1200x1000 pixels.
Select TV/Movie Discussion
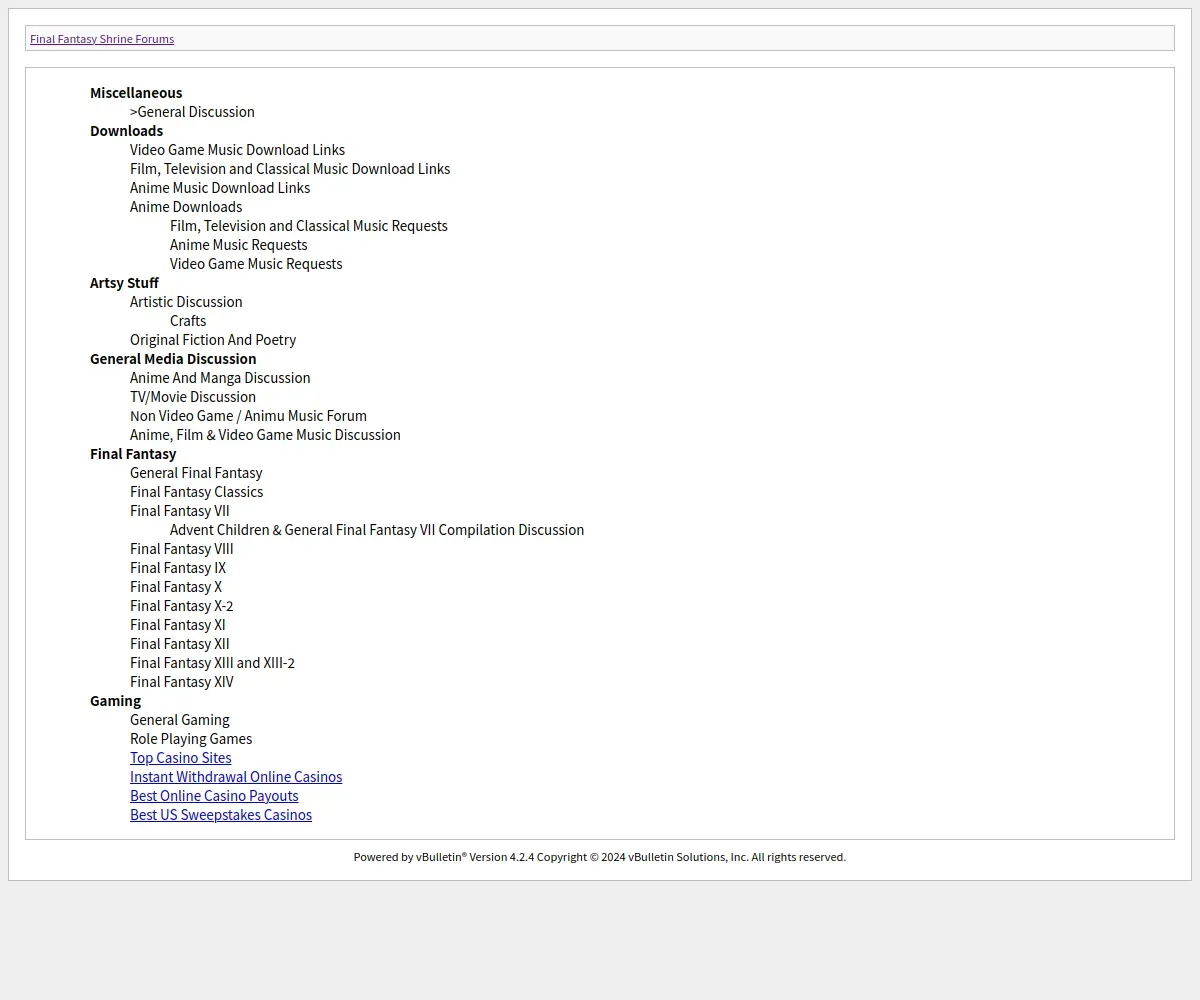[193, 397]
